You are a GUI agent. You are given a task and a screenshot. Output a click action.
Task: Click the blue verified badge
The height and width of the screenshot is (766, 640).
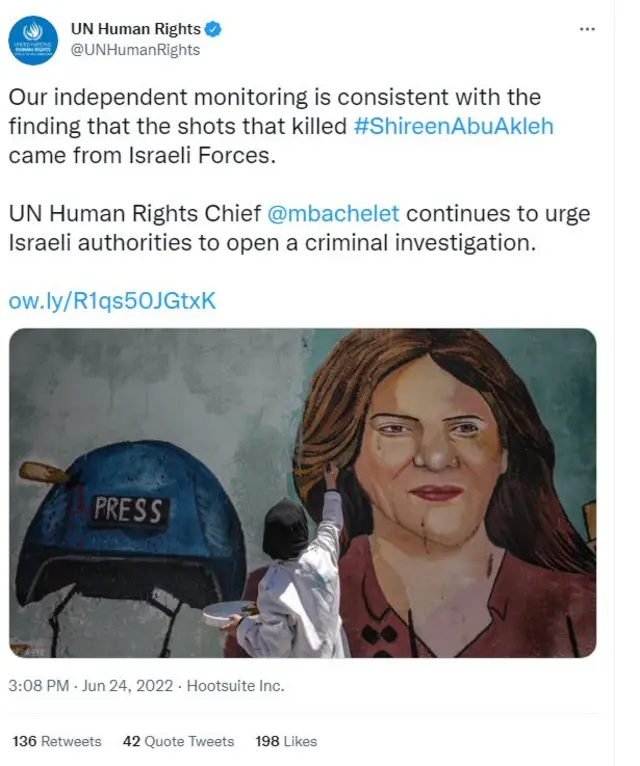[x=214, y=29]
